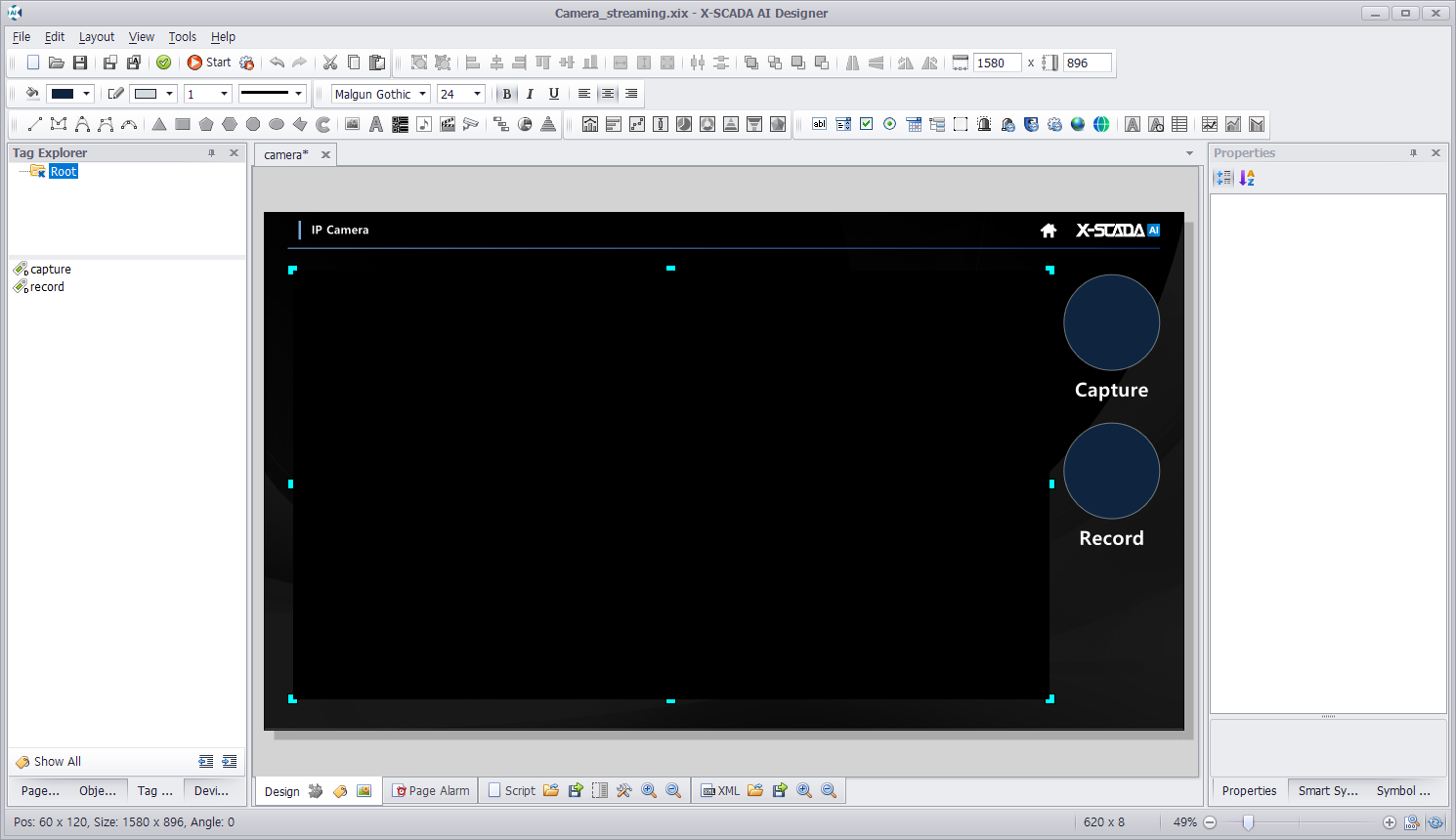Select the Line drawing tool

point(35,124)
